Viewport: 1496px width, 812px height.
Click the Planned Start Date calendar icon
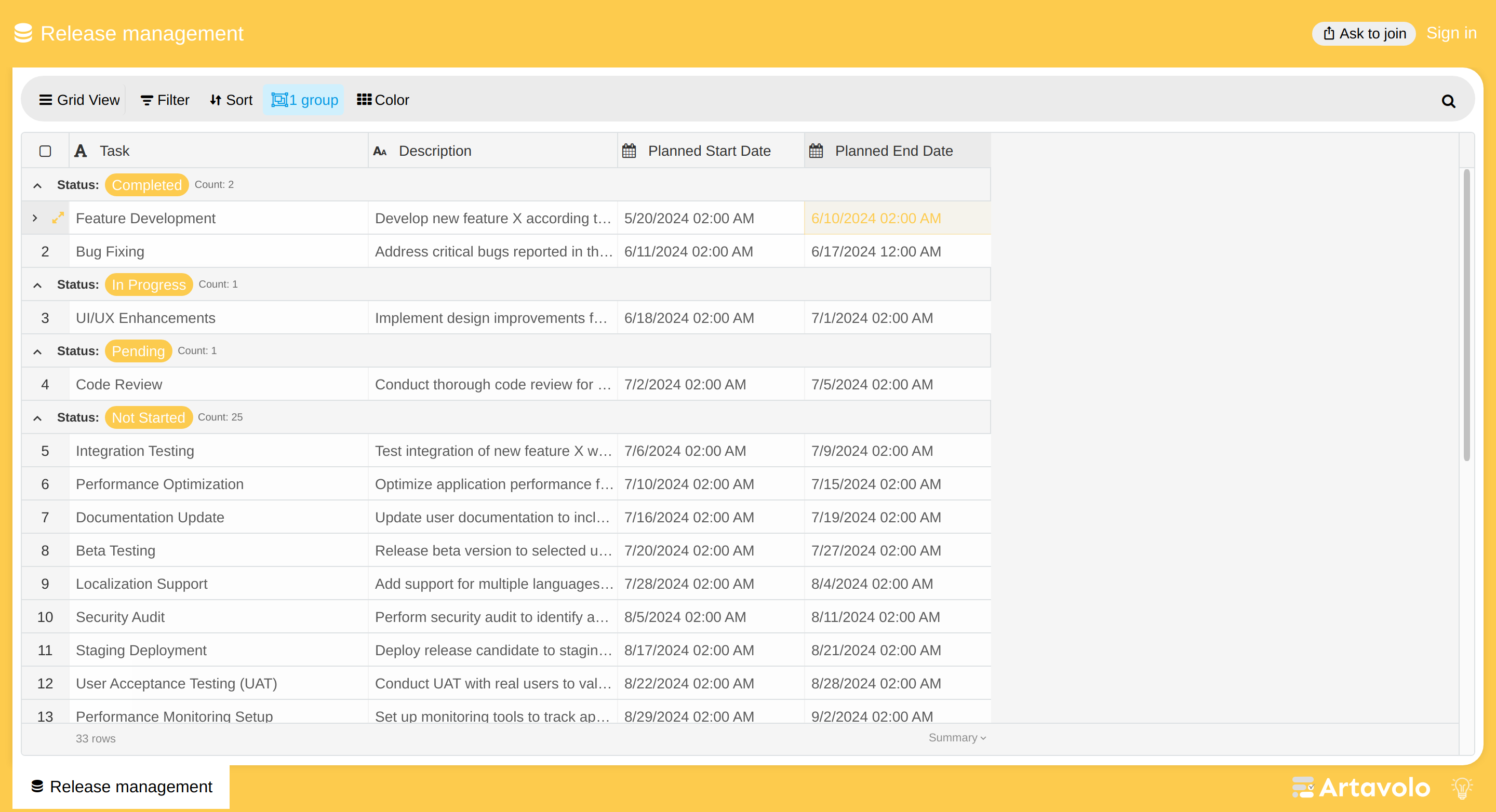coord(629,151)
